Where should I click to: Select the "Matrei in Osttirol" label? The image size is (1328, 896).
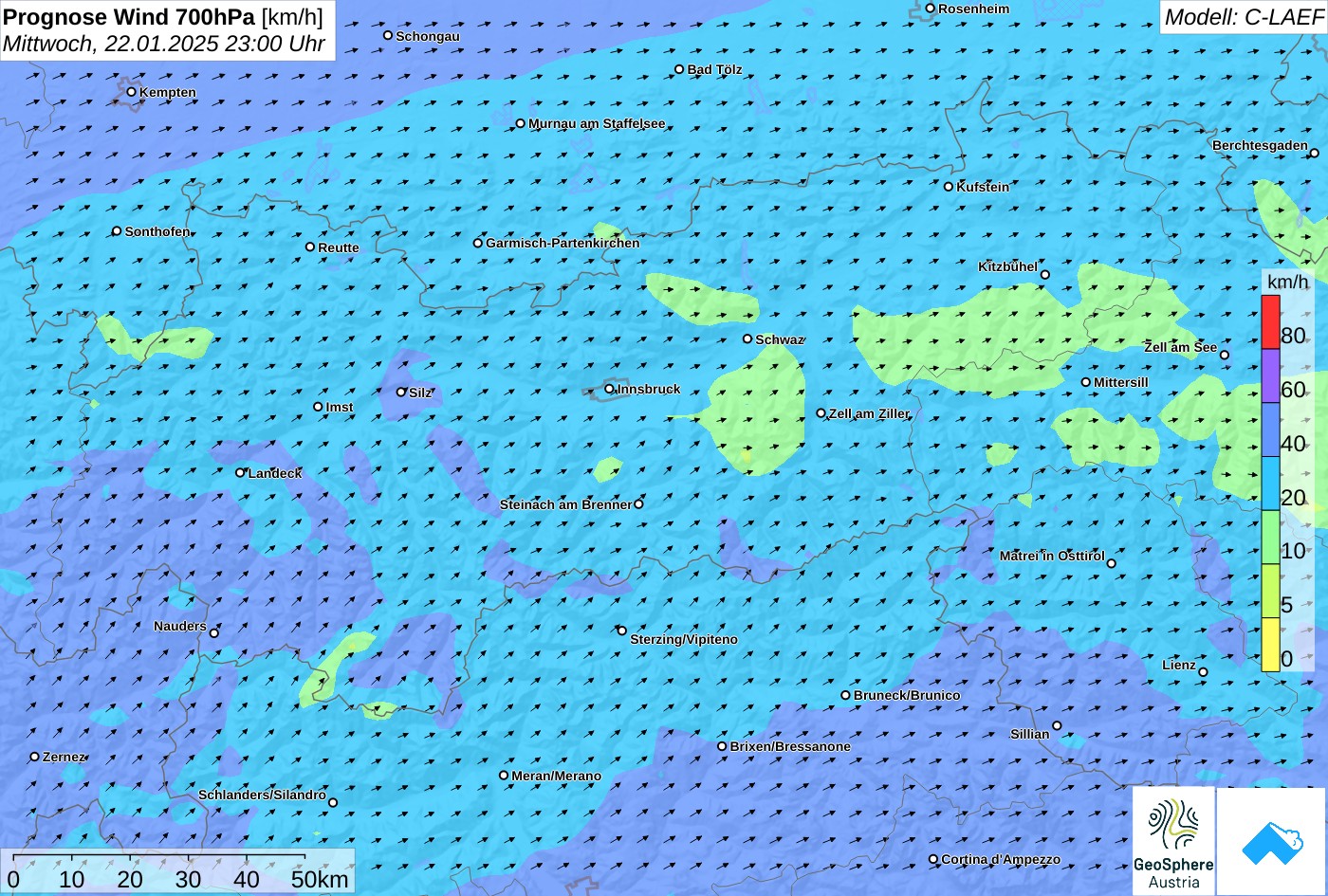click(1052, 556)
